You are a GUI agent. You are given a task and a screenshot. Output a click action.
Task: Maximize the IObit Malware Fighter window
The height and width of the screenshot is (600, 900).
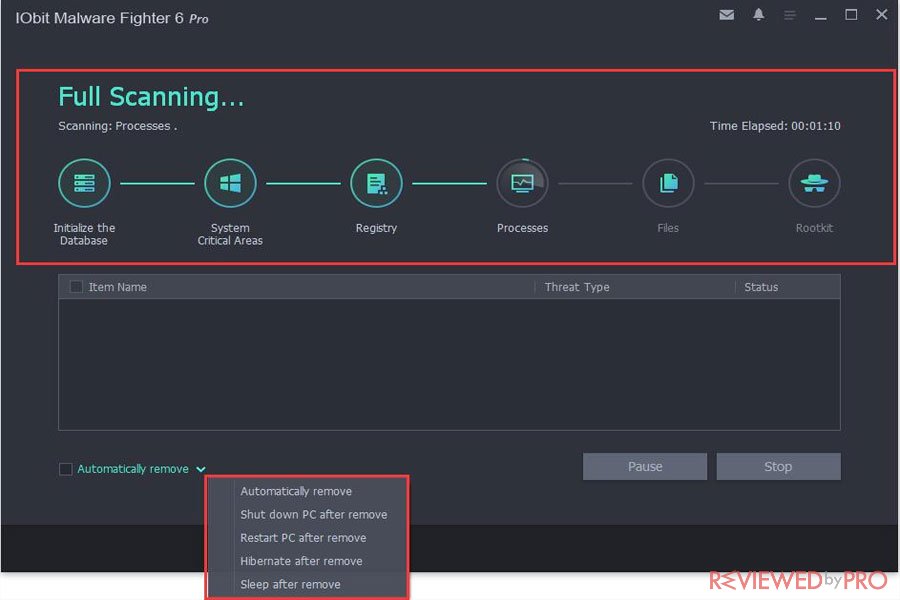click(851, 14)
